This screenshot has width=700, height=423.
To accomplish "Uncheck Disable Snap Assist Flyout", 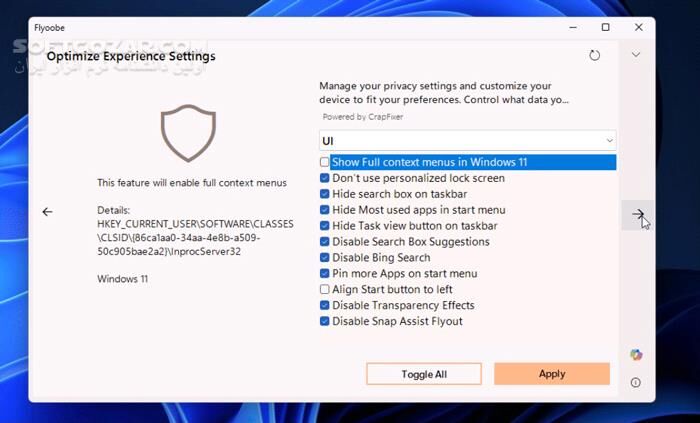I will click(x=324, y=322).
